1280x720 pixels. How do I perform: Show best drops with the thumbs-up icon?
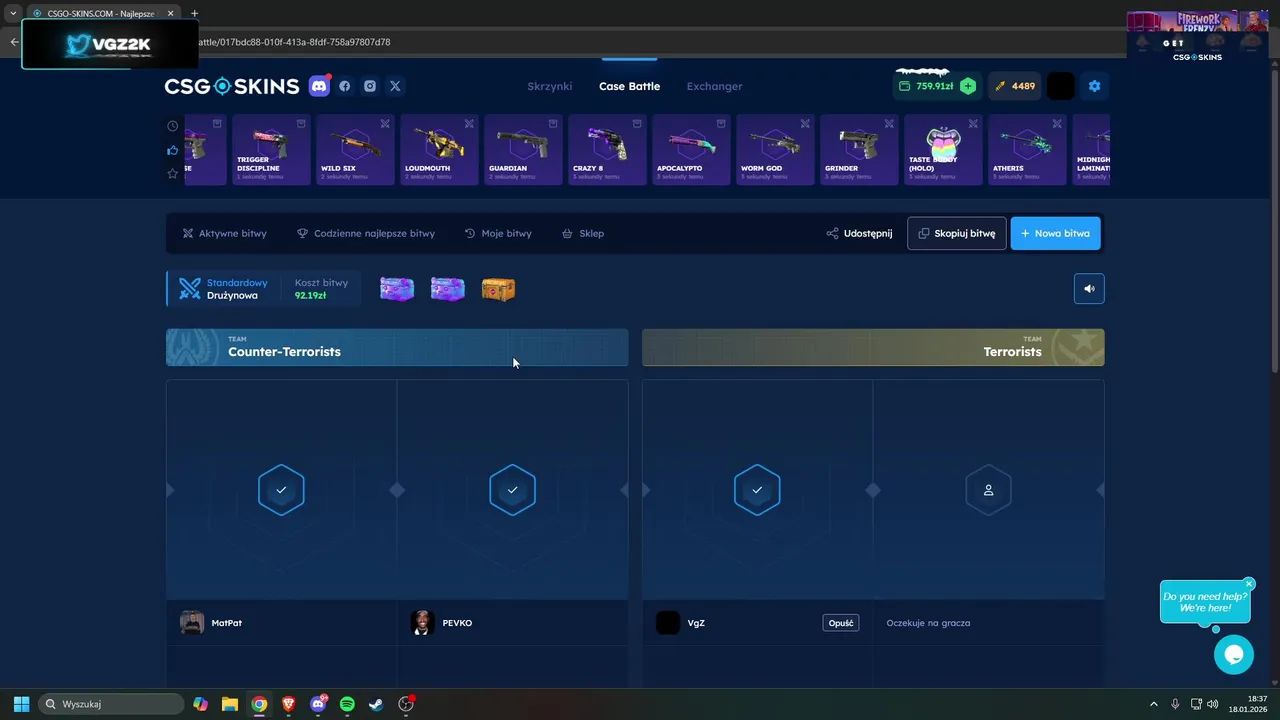pyautogui.click(x=173, y=150)
